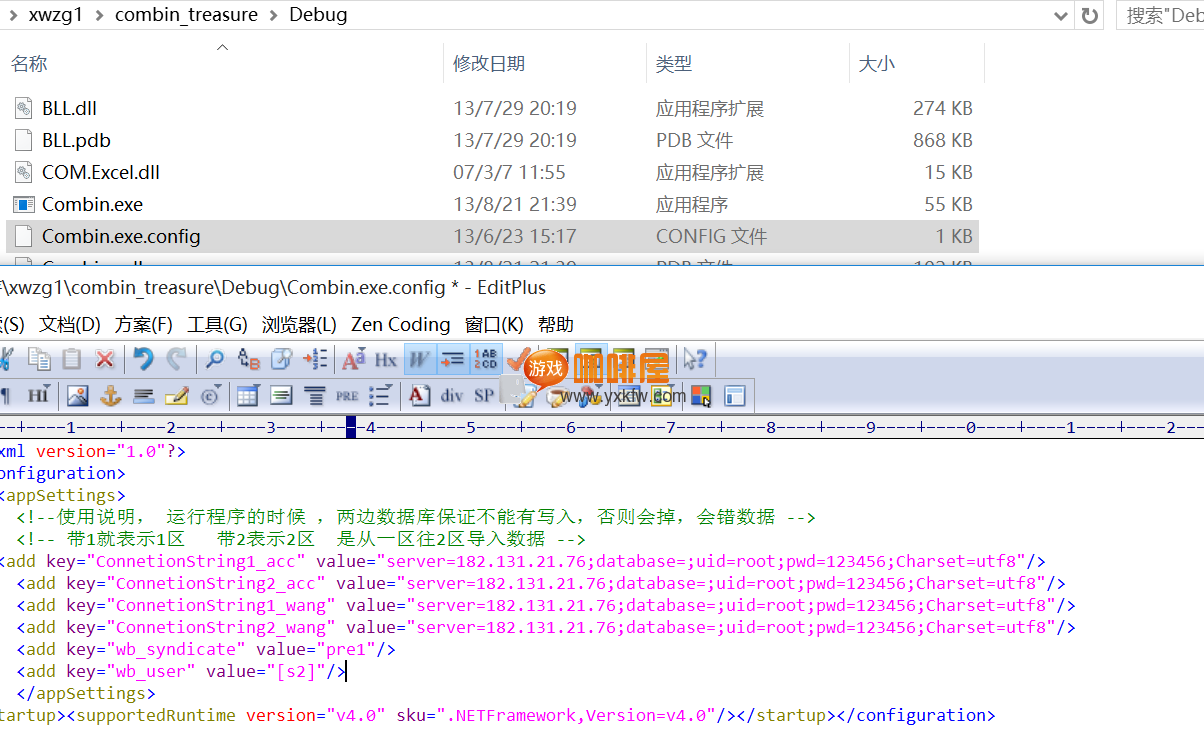Insert an anchor with the anchor icon
1204x752 pixels.
coord(110,396)
